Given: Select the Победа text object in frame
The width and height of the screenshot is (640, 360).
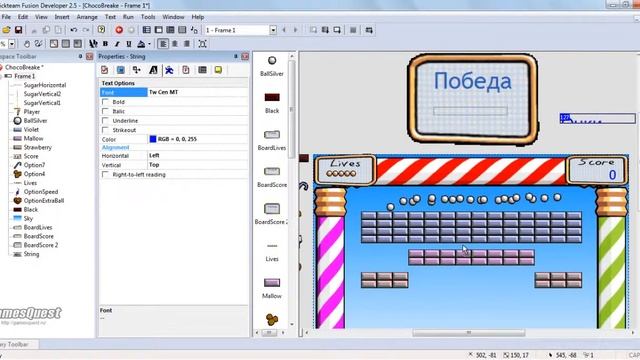Looking at the screenshot, I should coord(472,81).
